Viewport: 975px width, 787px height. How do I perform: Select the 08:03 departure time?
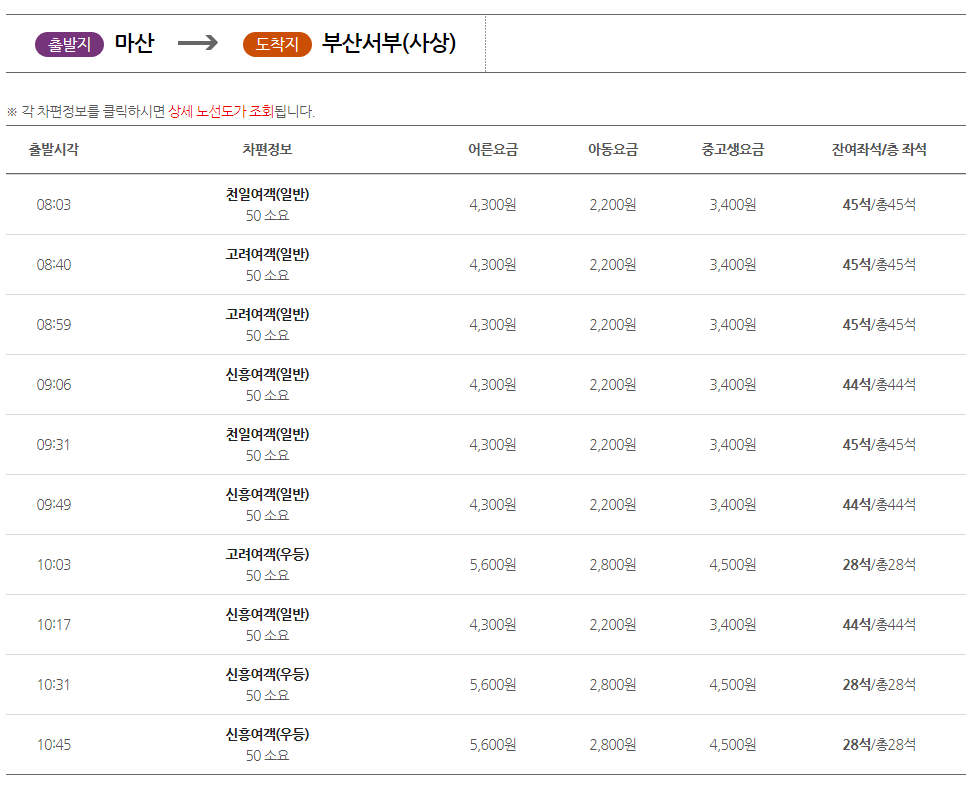click(53, 205)
